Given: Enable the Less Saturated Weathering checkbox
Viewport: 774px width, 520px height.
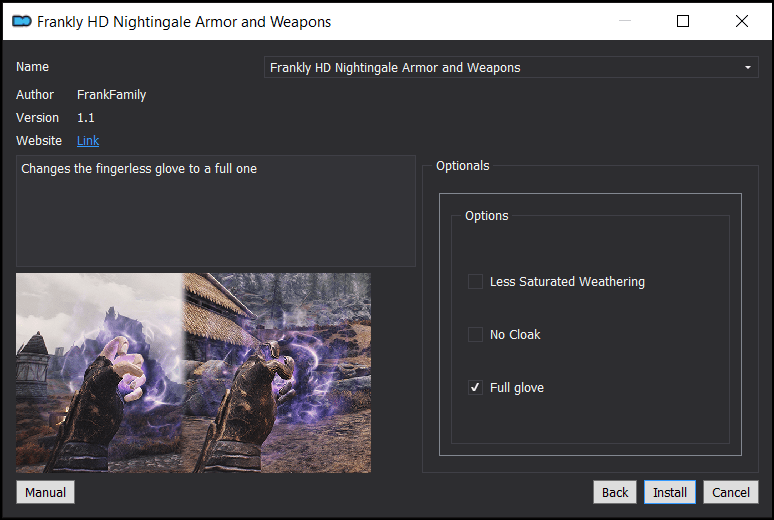Looking at the screenshot, I should click(475, 281).
